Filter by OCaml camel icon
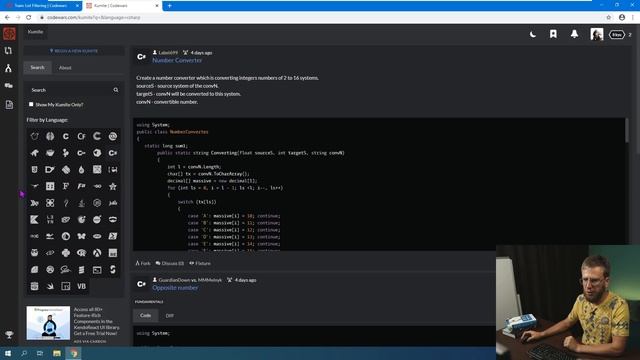The height and width of the screenshot is (360, 640). (x=50, y=236)
